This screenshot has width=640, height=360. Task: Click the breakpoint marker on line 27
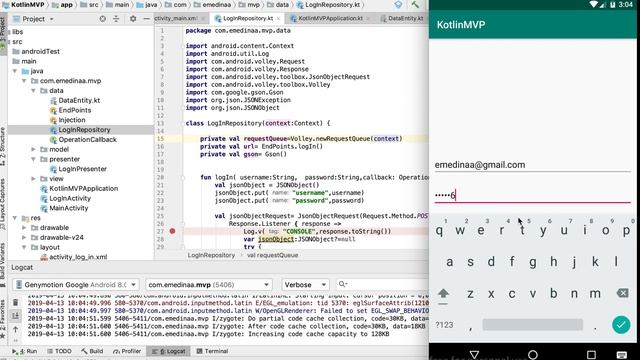(x=172, y=231)
